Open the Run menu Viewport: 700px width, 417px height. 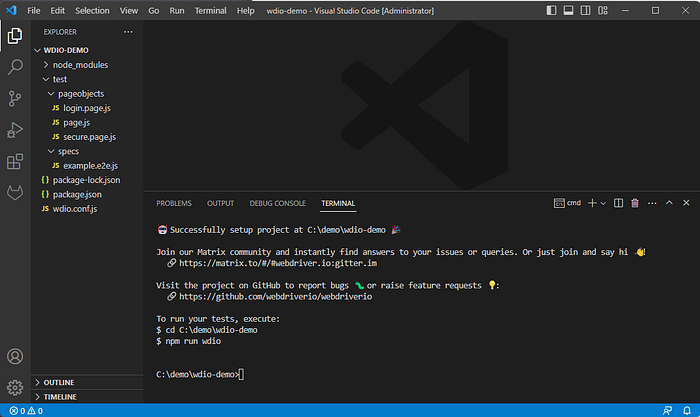pos(177,11)
